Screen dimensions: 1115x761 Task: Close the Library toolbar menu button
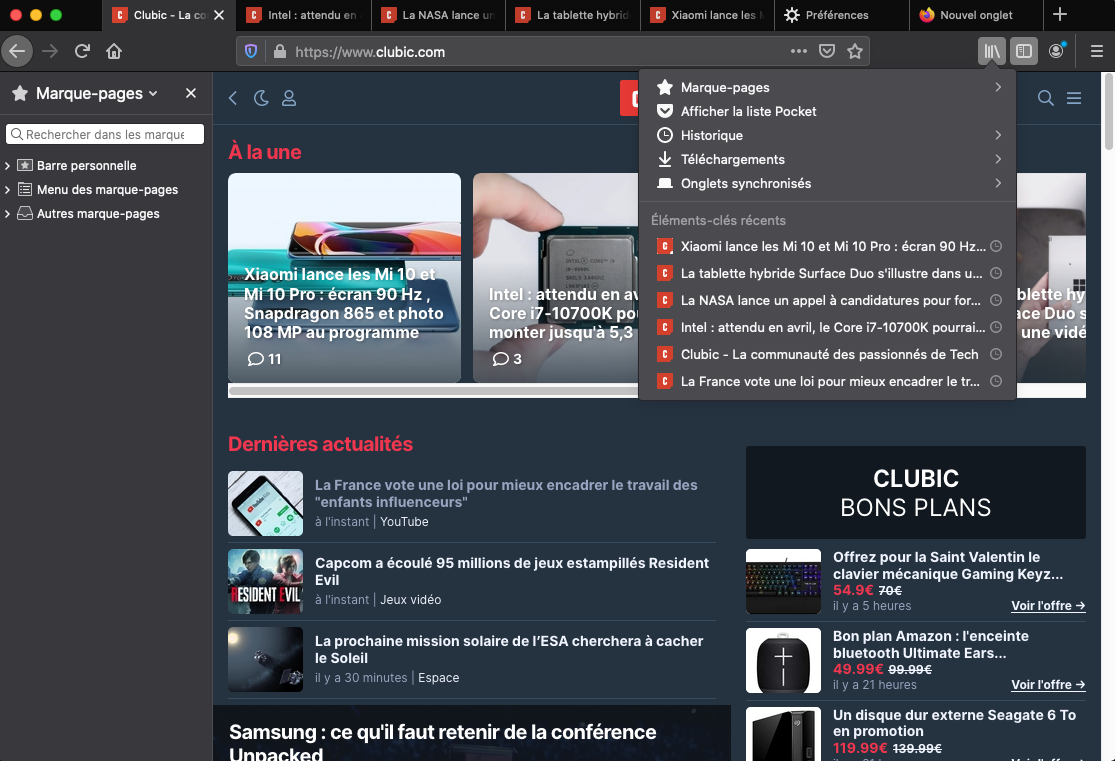tap(992, 51)
